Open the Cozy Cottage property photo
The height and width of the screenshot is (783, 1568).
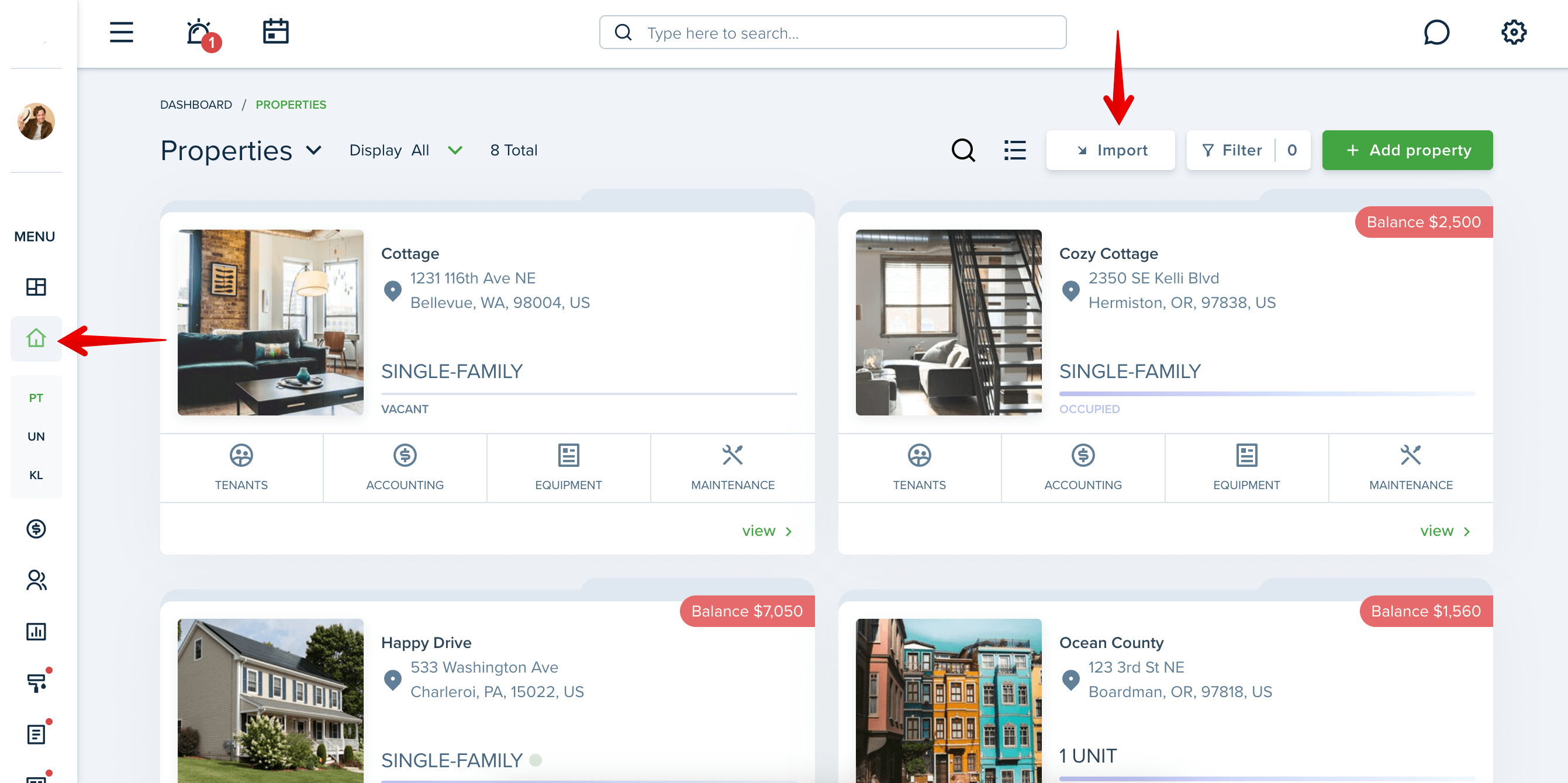948,323
